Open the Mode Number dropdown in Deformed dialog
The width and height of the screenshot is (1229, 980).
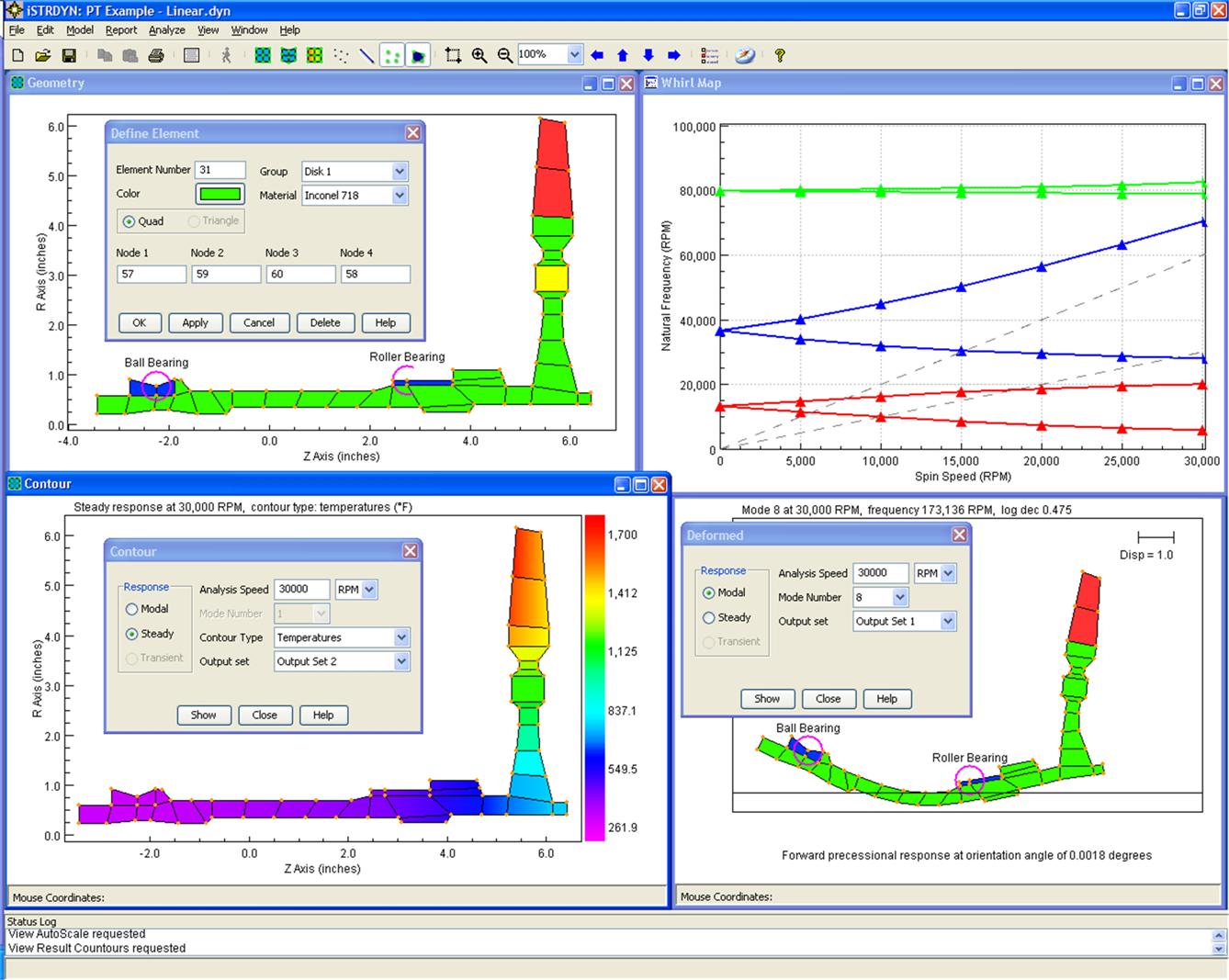click(x=900, y=597)
